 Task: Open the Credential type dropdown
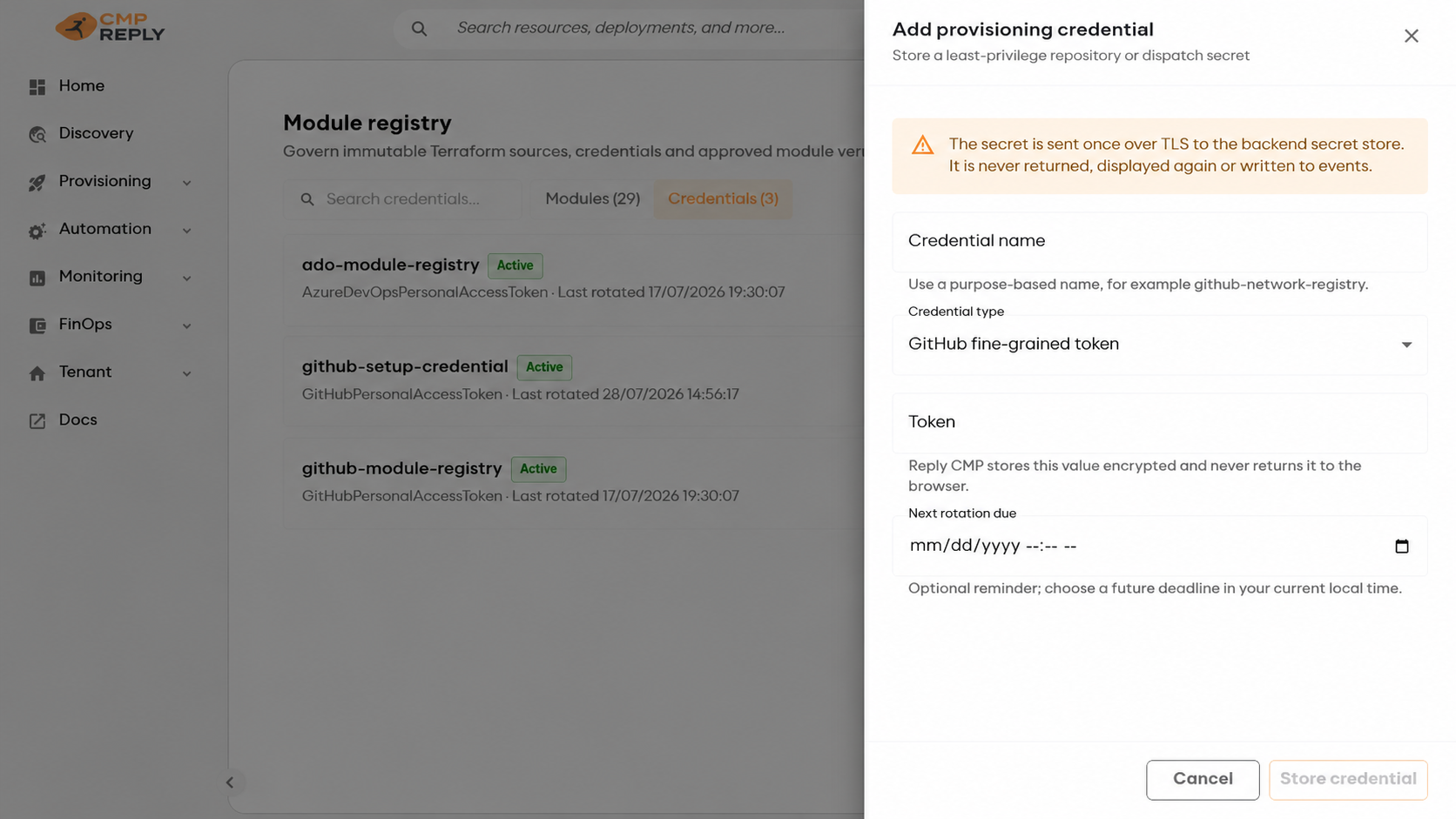click(x=1159, y=345)
